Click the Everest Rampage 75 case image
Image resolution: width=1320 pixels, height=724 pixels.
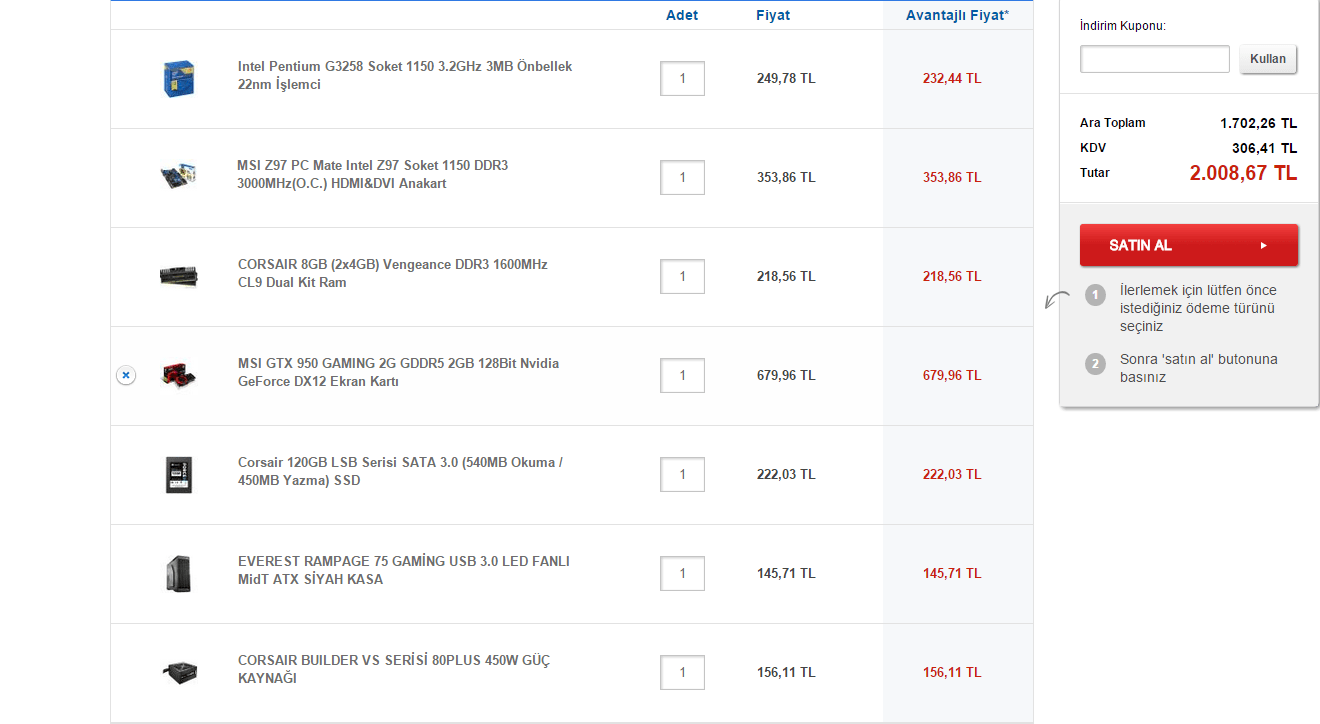click(x=178, y=573)
